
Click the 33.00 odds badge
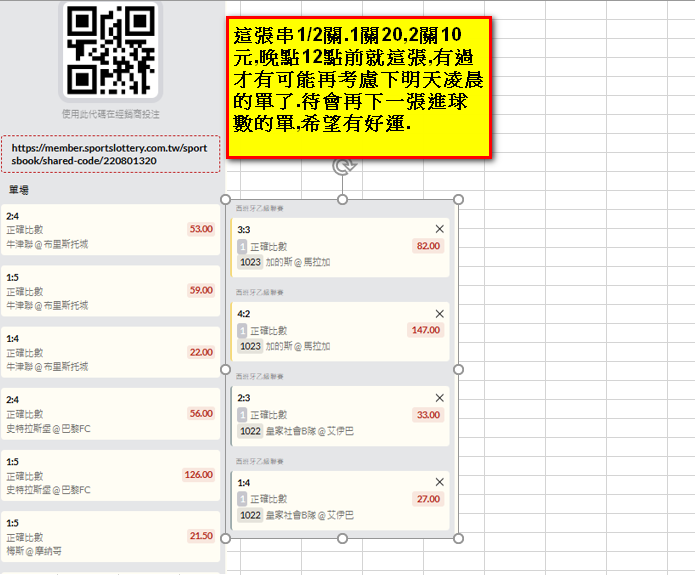point(428,415)
